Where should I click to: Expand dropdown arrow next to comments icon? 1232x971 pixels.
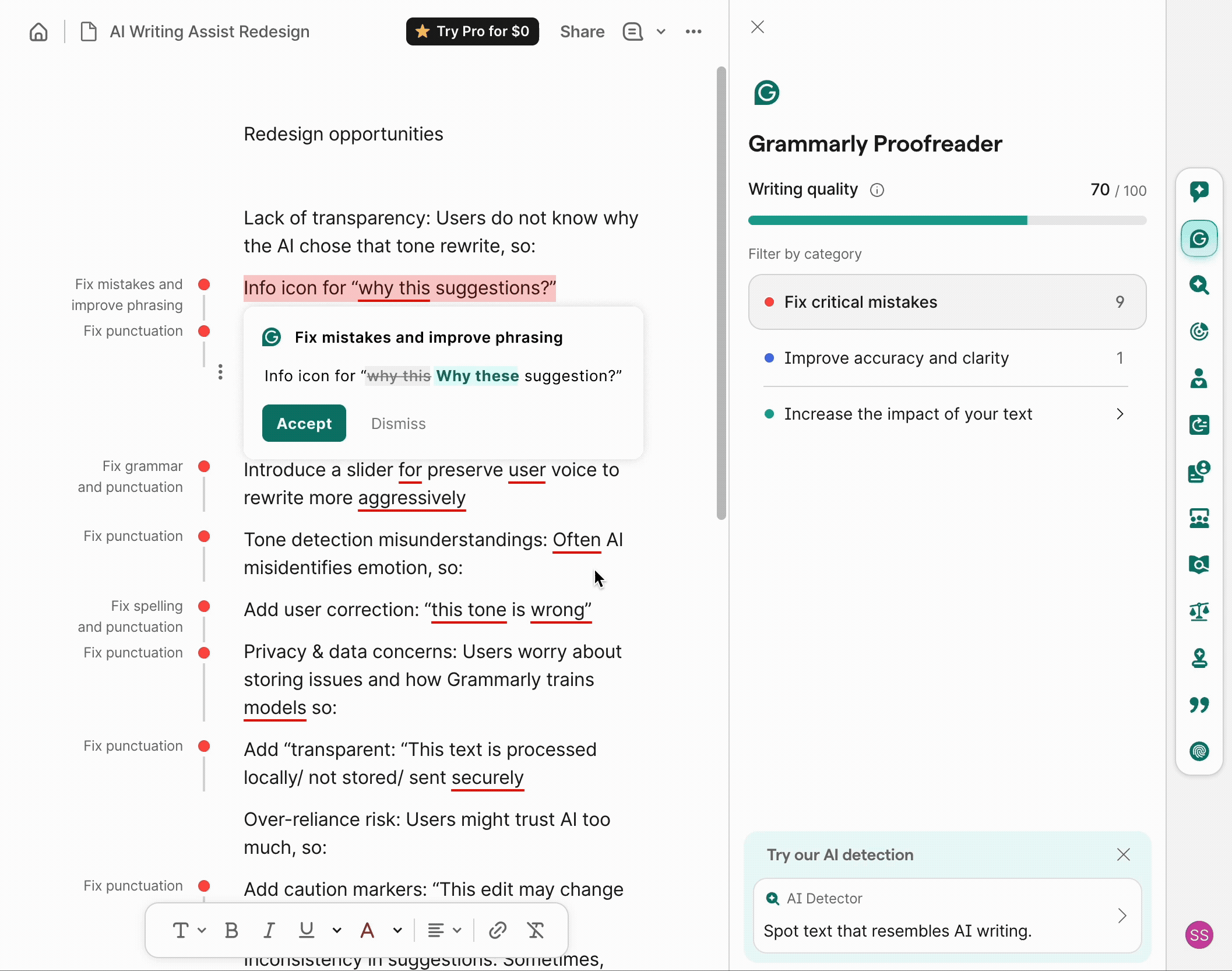click(x=661, y=31)
